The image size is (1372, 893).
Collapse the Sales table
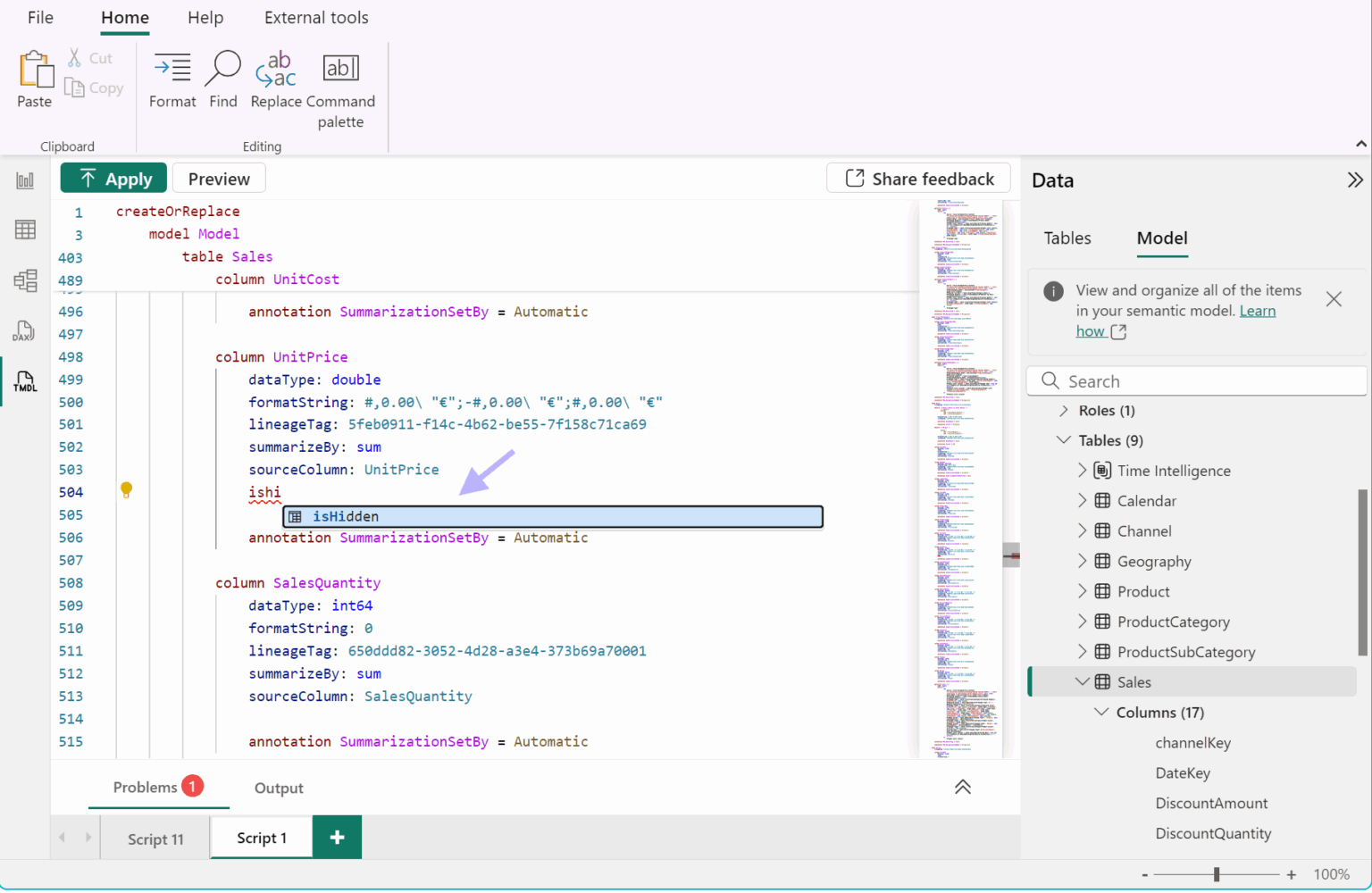[x=1082, y=681]
